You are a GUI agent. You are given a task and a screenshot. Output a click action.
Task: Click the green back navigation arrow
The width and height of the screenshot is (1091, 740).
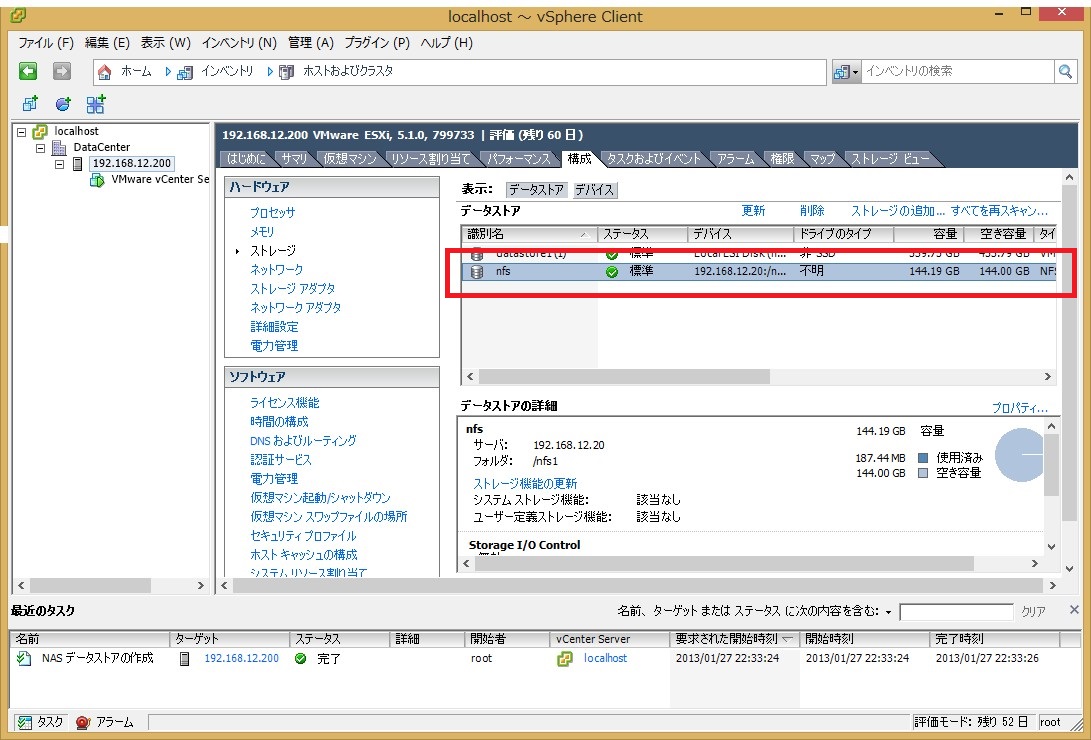(x=28, y=71)
